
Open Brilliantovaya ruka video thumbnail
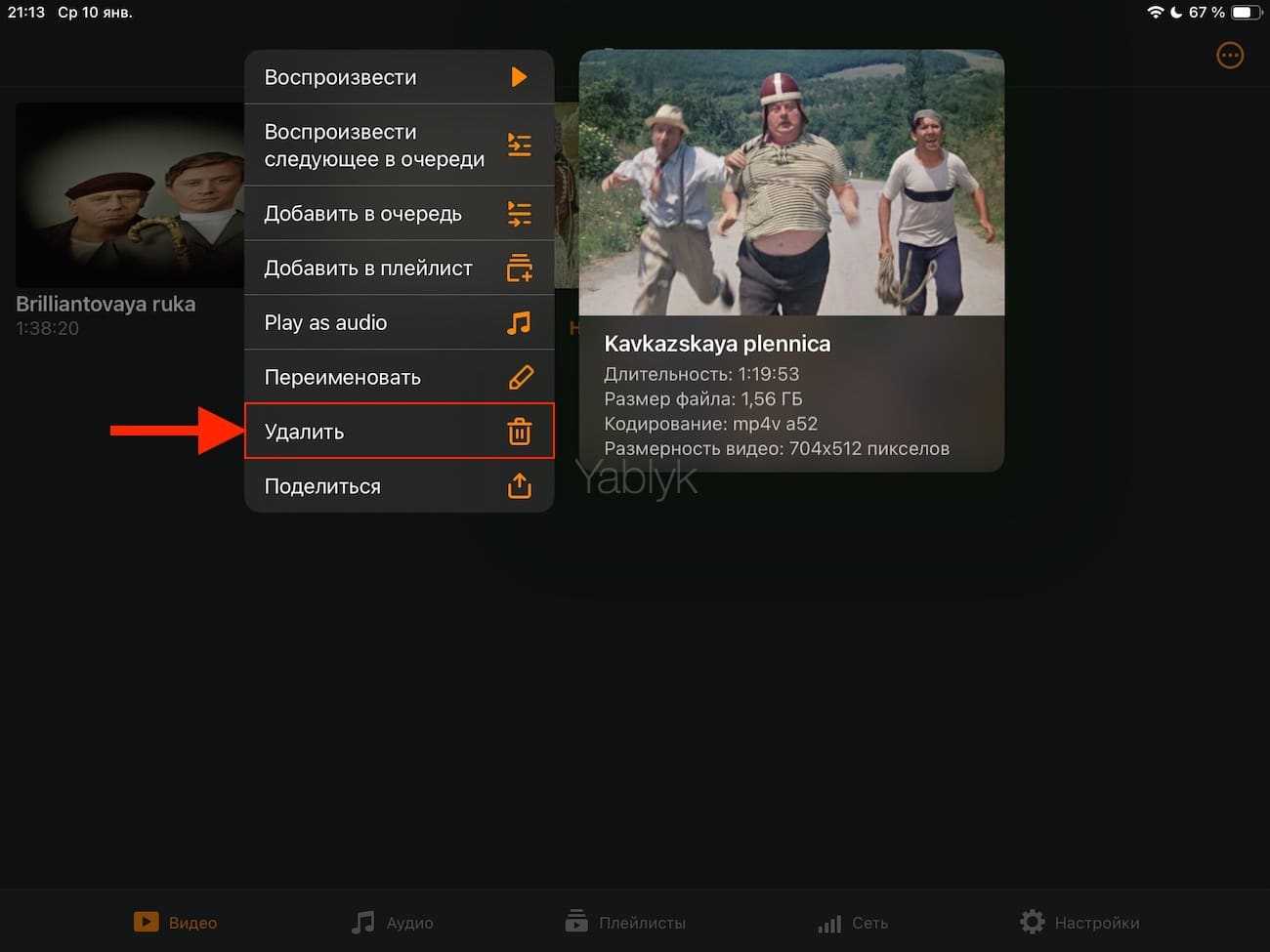click(x=129, y=195)
